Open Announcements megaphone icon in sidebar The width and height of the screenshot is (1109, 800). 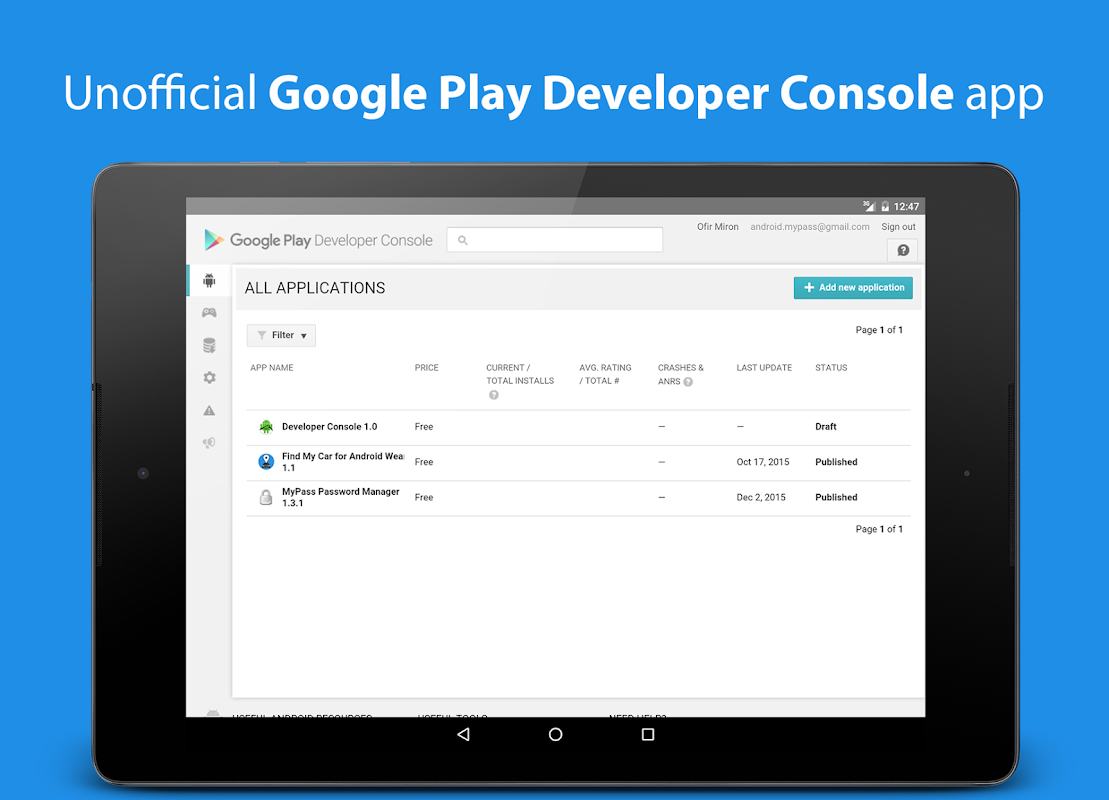point(209,443)
